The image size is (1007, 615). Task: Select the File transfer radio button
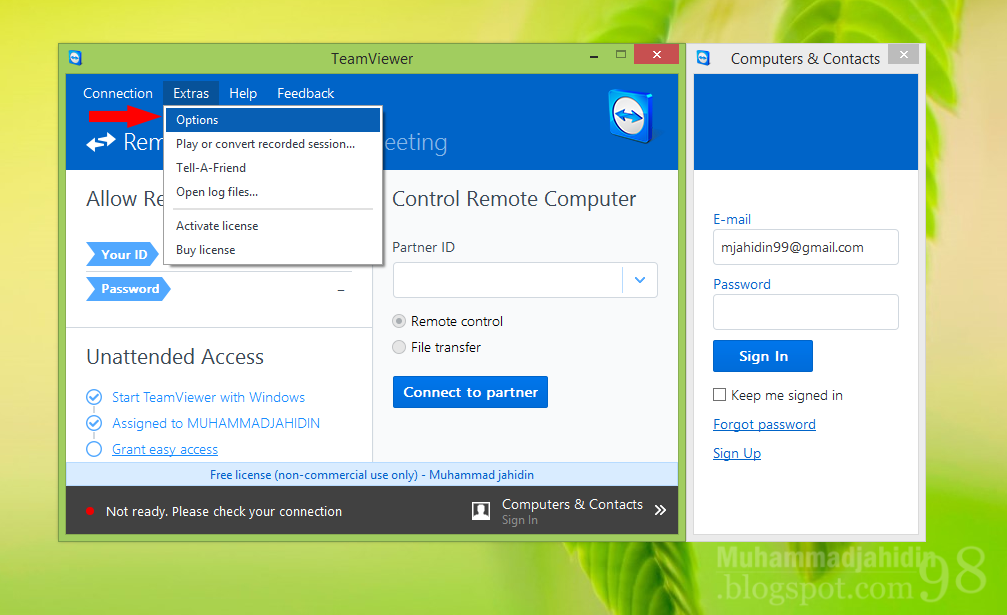(x=399, y=347)
